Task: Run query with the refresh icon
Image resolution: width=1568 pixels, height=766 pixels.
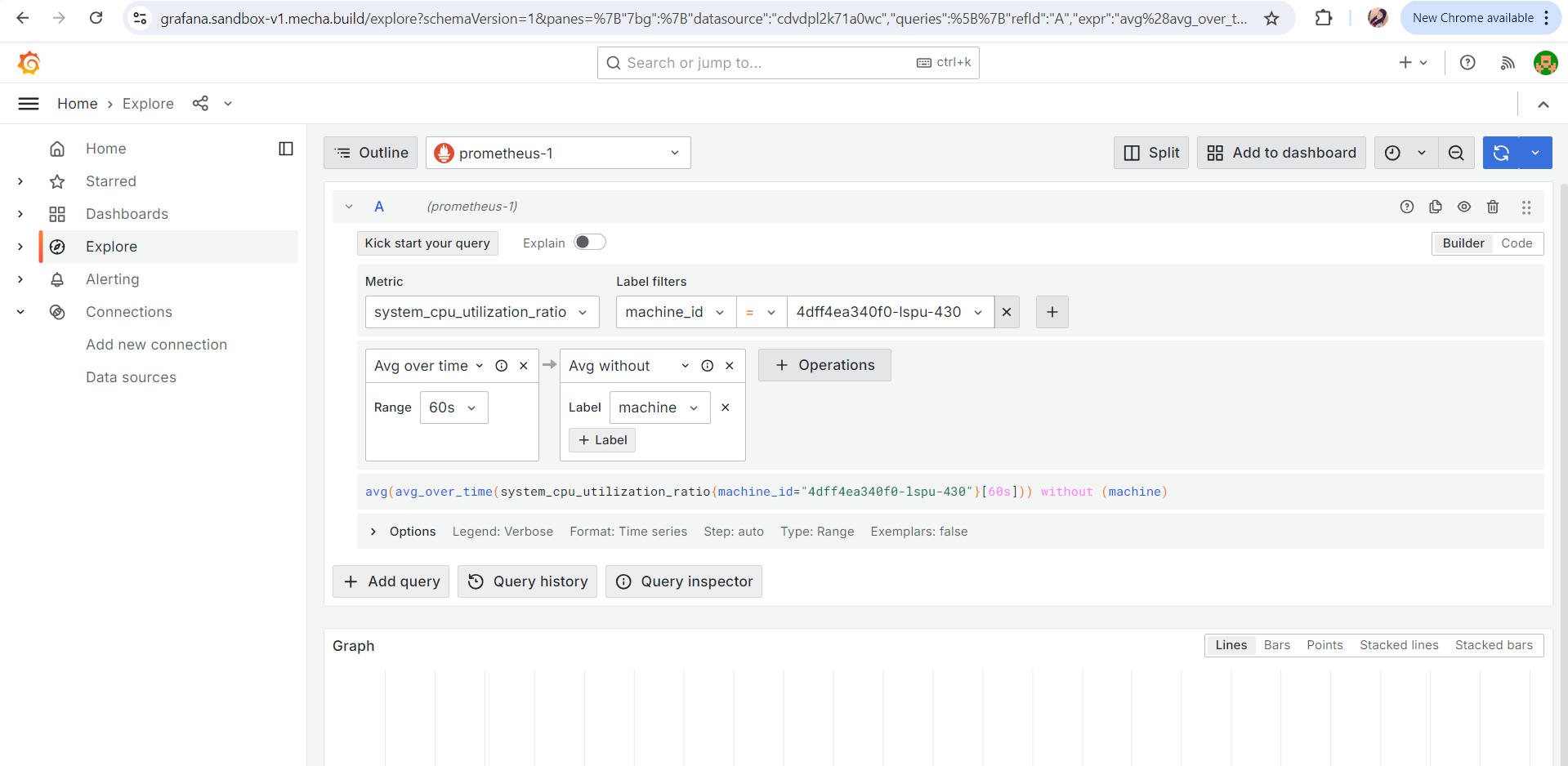Action: tap(1501, 153)
